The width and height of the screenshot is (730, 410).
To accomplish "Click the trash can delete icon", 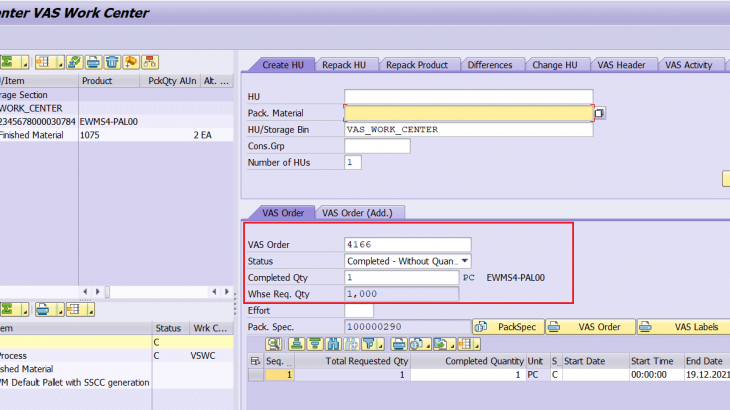I will (112, 62).
